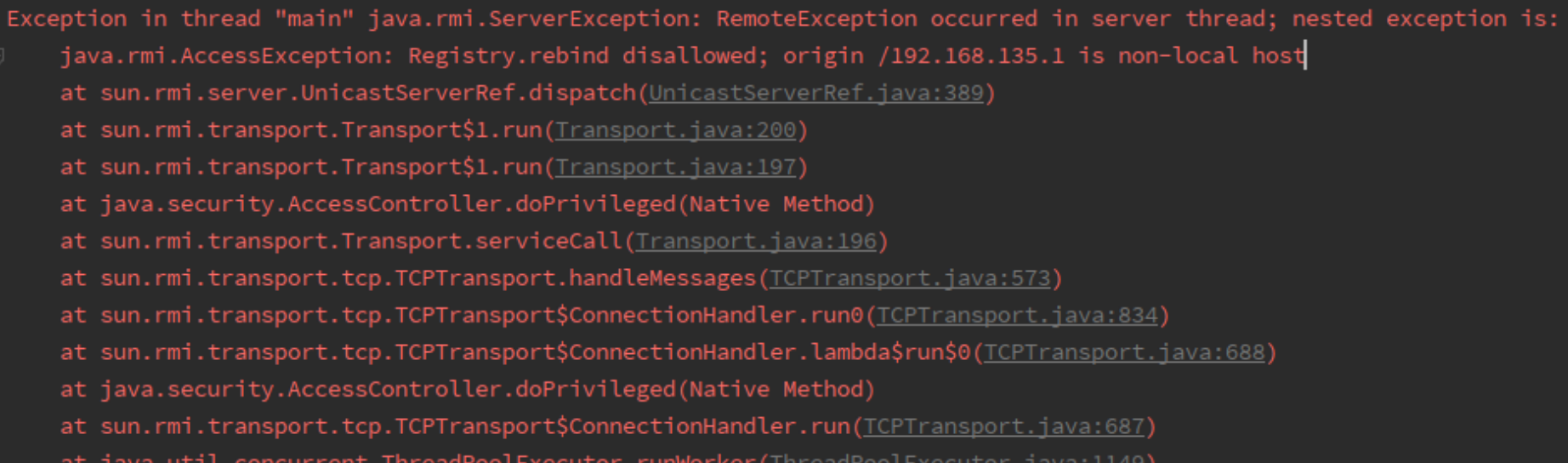The height and width of the screenshot is (463, 1568).
Task: Go to TCPTransport.java:688 source line
Action: click(1124, 352)
